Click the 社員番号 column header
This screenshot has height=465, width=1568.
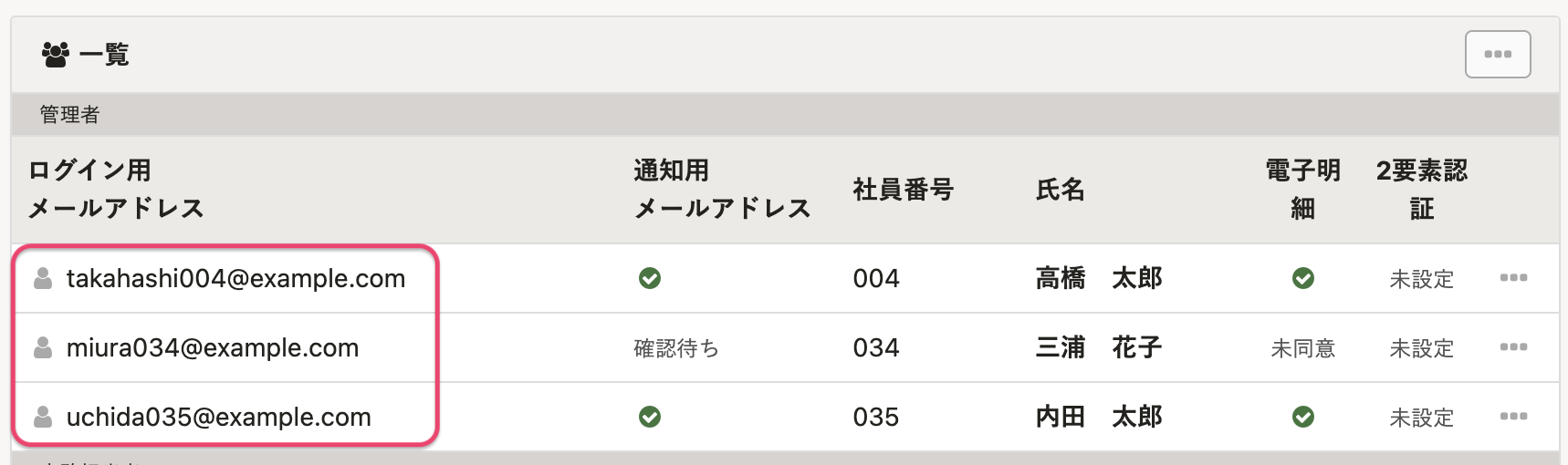pyautogui.click(x=903, y=190)
